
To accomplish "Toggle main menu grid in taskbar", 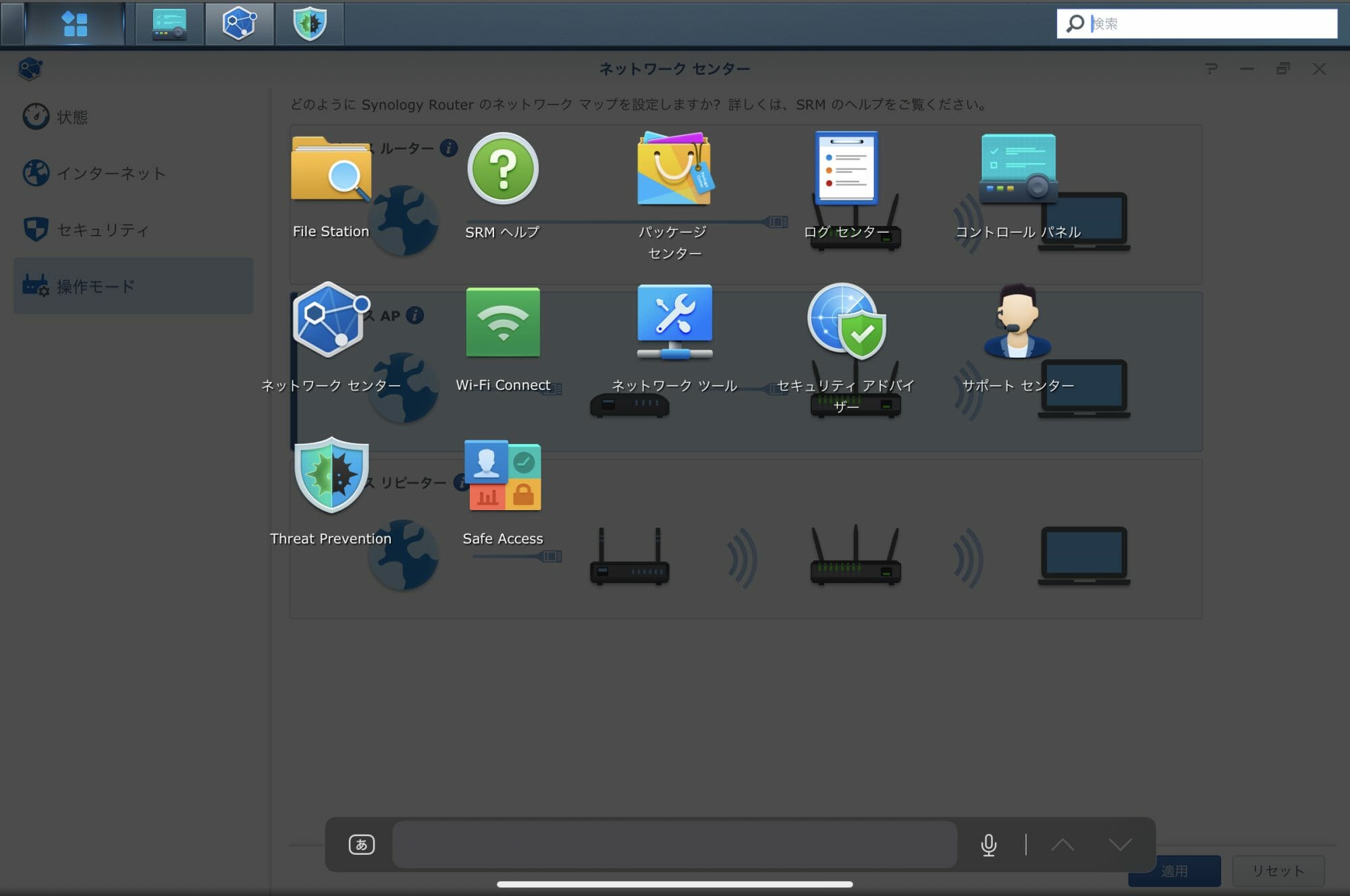I will pos(74,24).
